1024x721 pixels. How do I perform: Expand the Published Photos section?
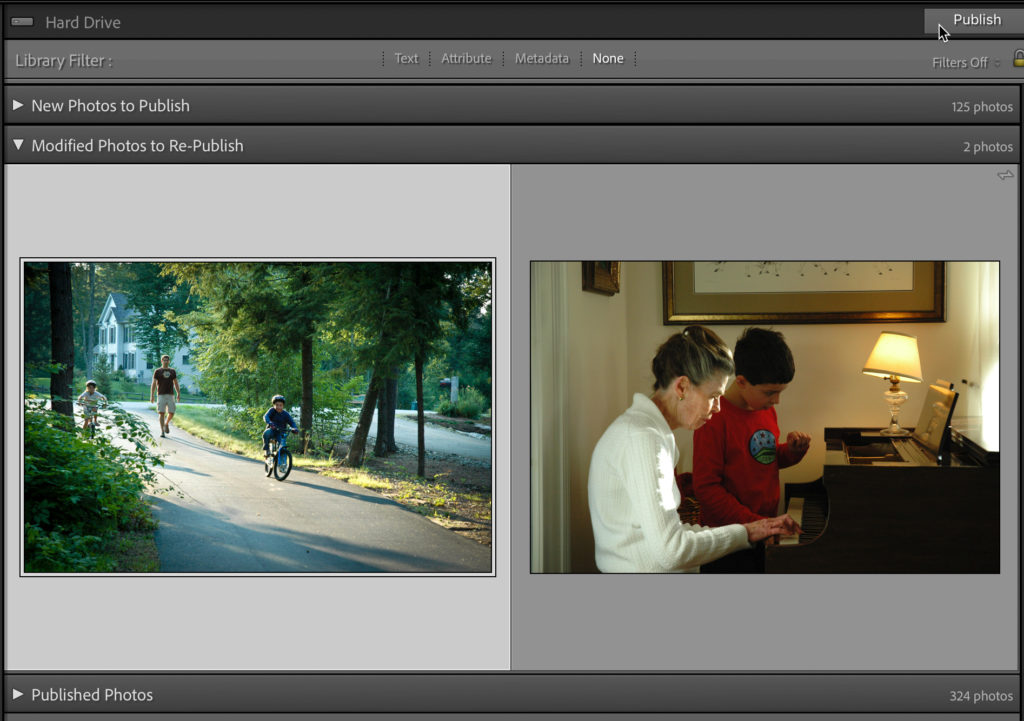click(x=18, y=694)
